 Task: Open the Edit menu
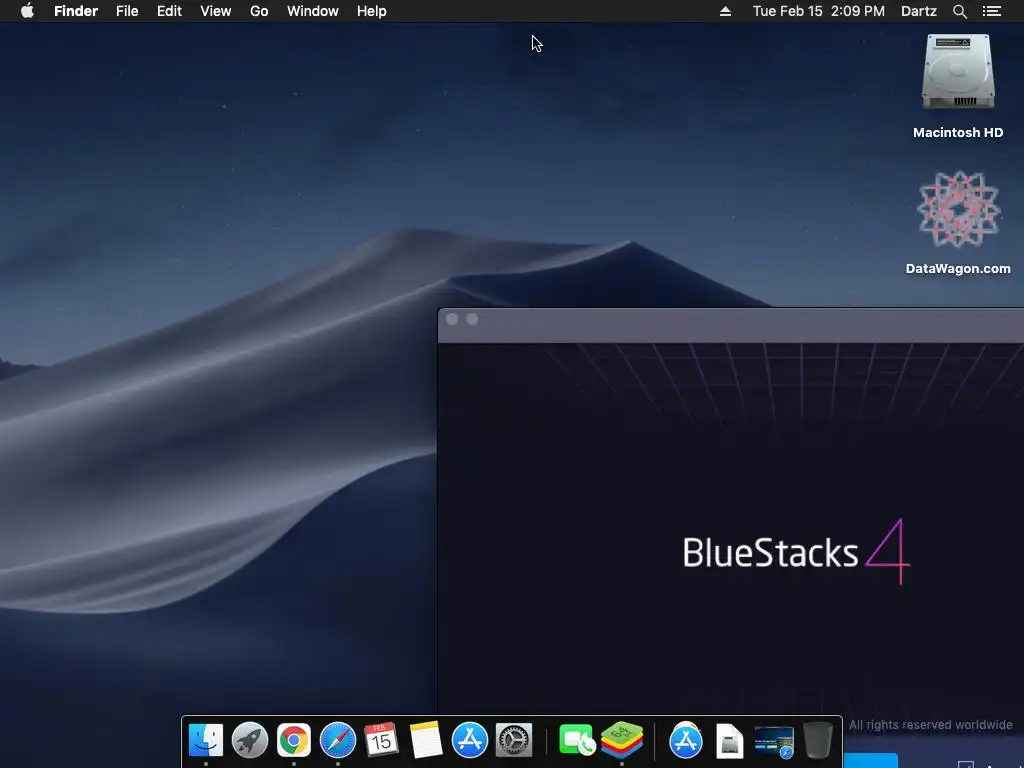[169, 11]
